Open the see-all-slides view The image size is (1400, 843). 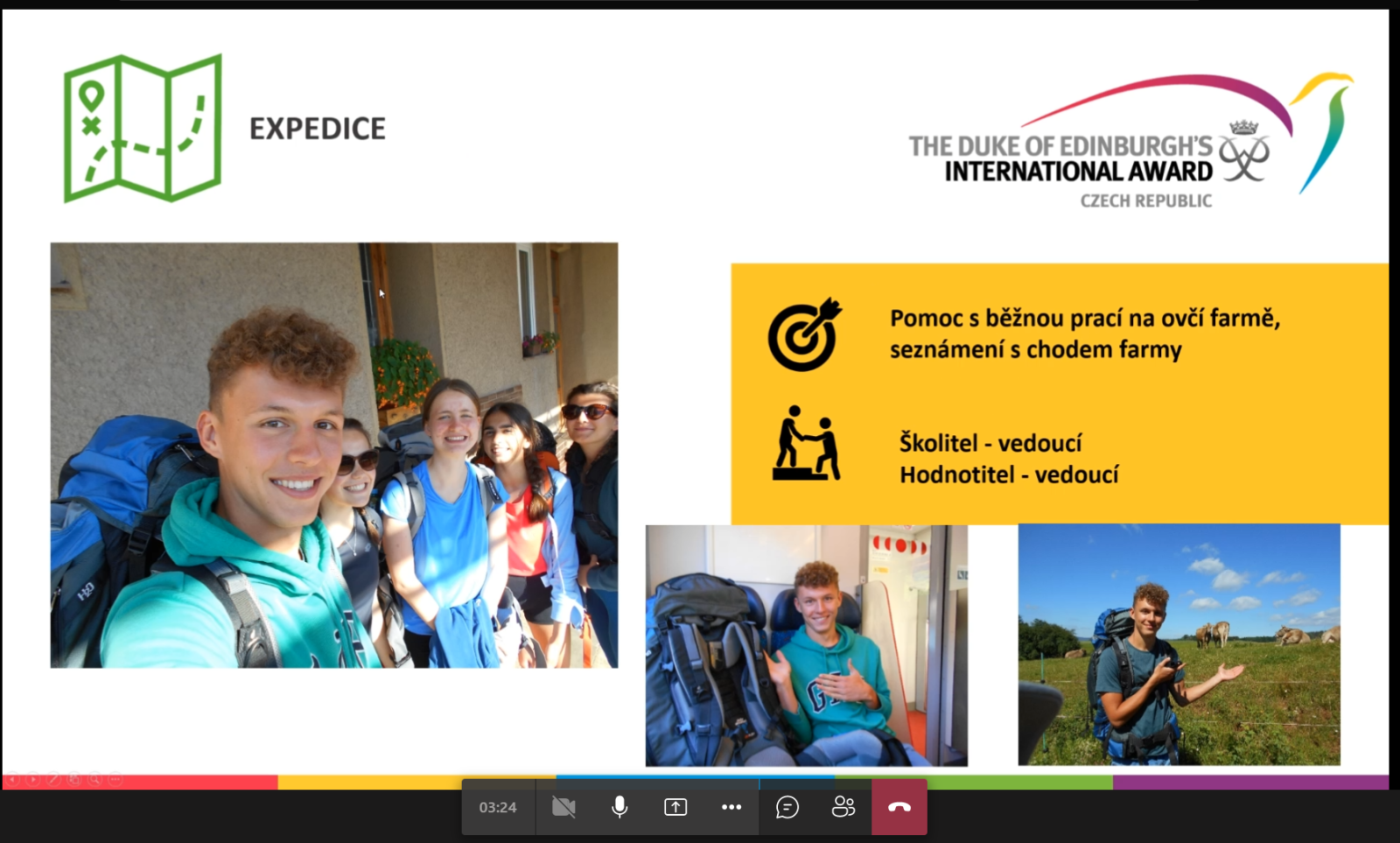(74, 778)
